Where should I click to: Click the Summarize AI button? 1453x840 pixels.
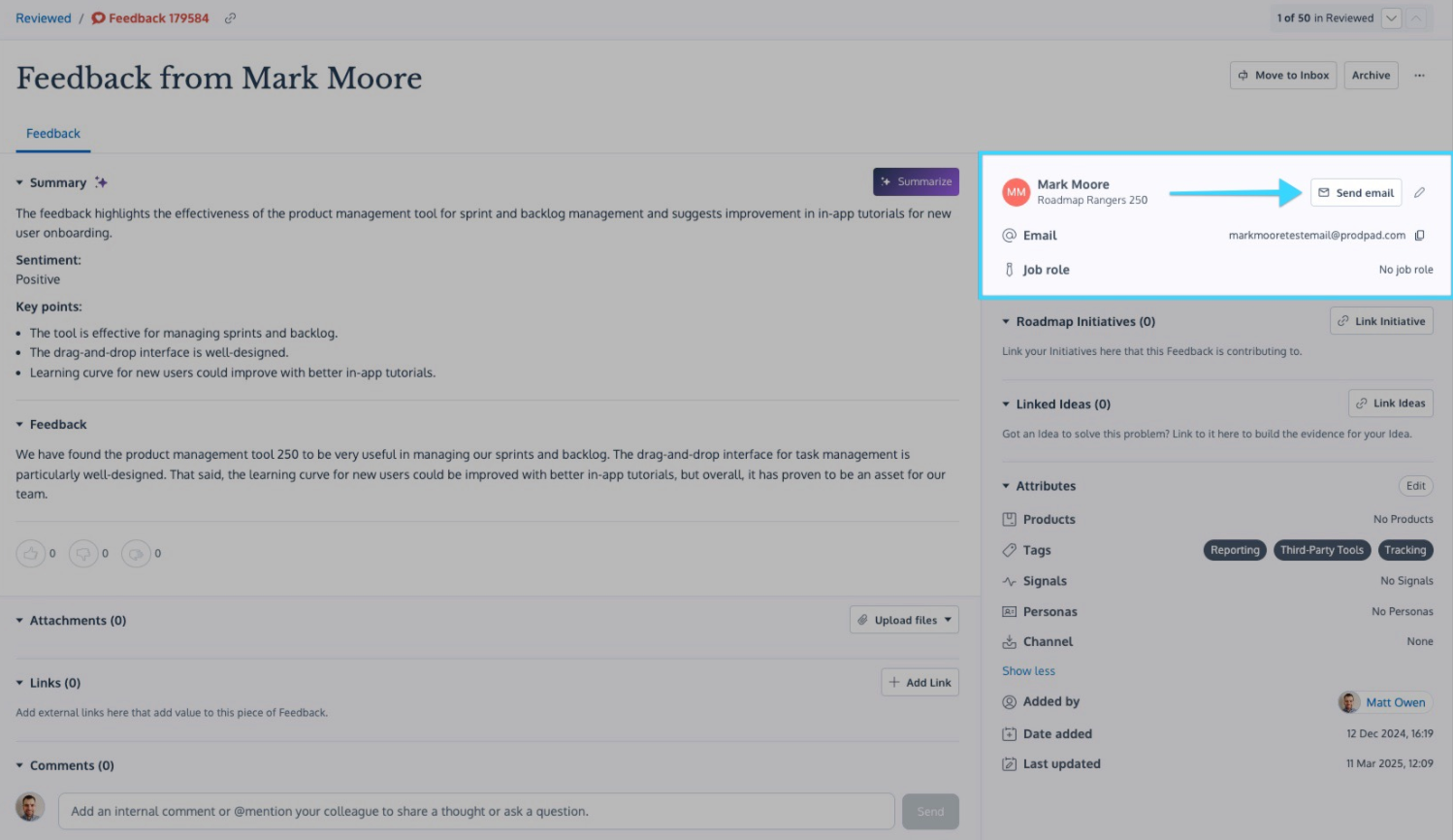(916, 182)
